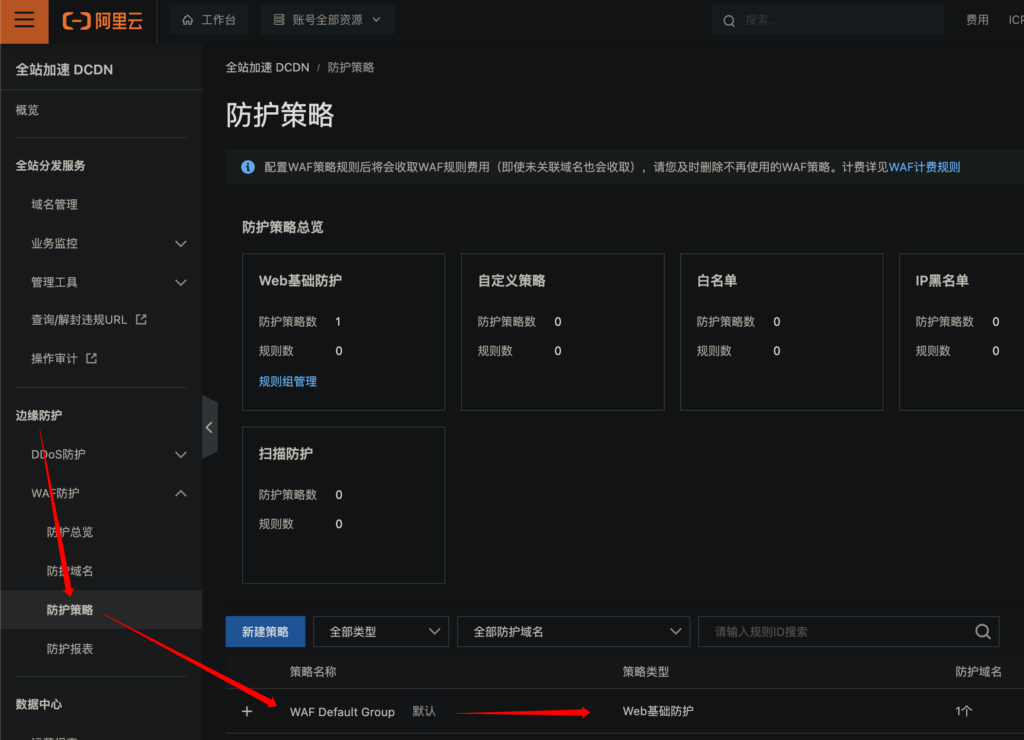Collapse the sidebar with the arrow handle

[210, 427]
